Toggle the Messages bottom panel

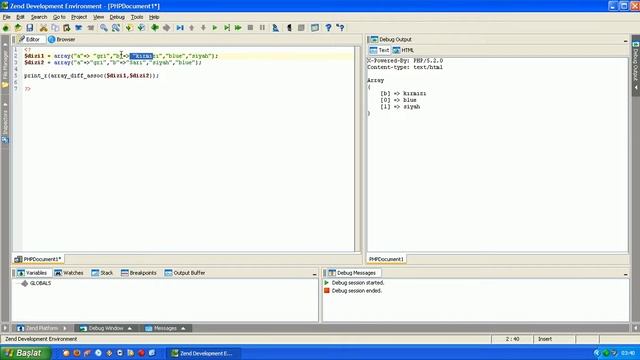coord(165,328)
